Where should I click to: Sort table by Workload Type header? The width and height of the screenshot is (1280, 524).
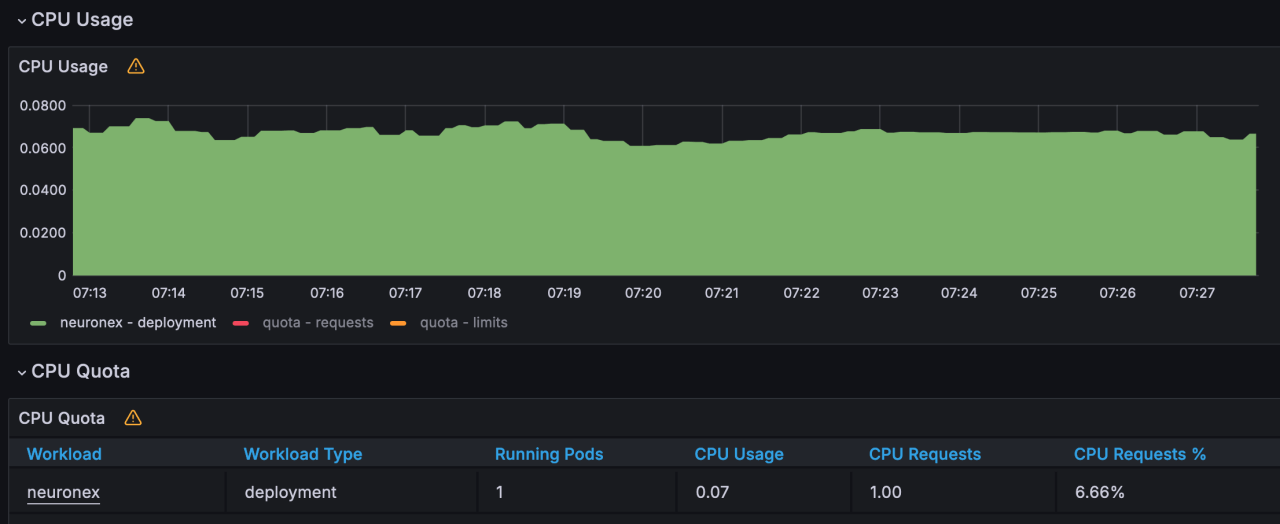302,454
